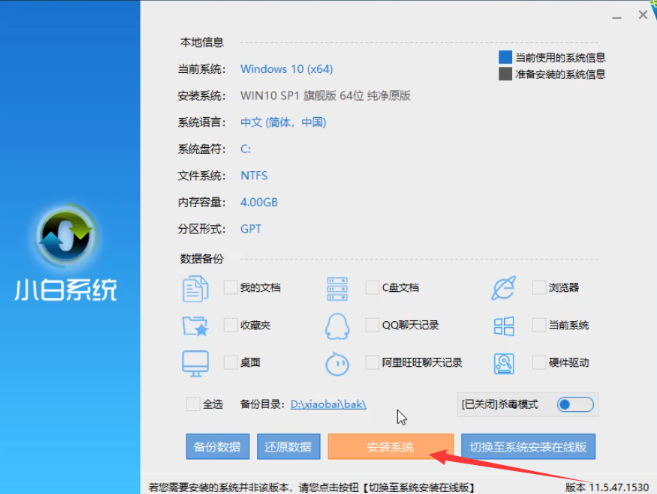The image size is (657, 494).
Task: Open the backup directory D:\xiaobai\bak\ link
Action: click(329, 404)
